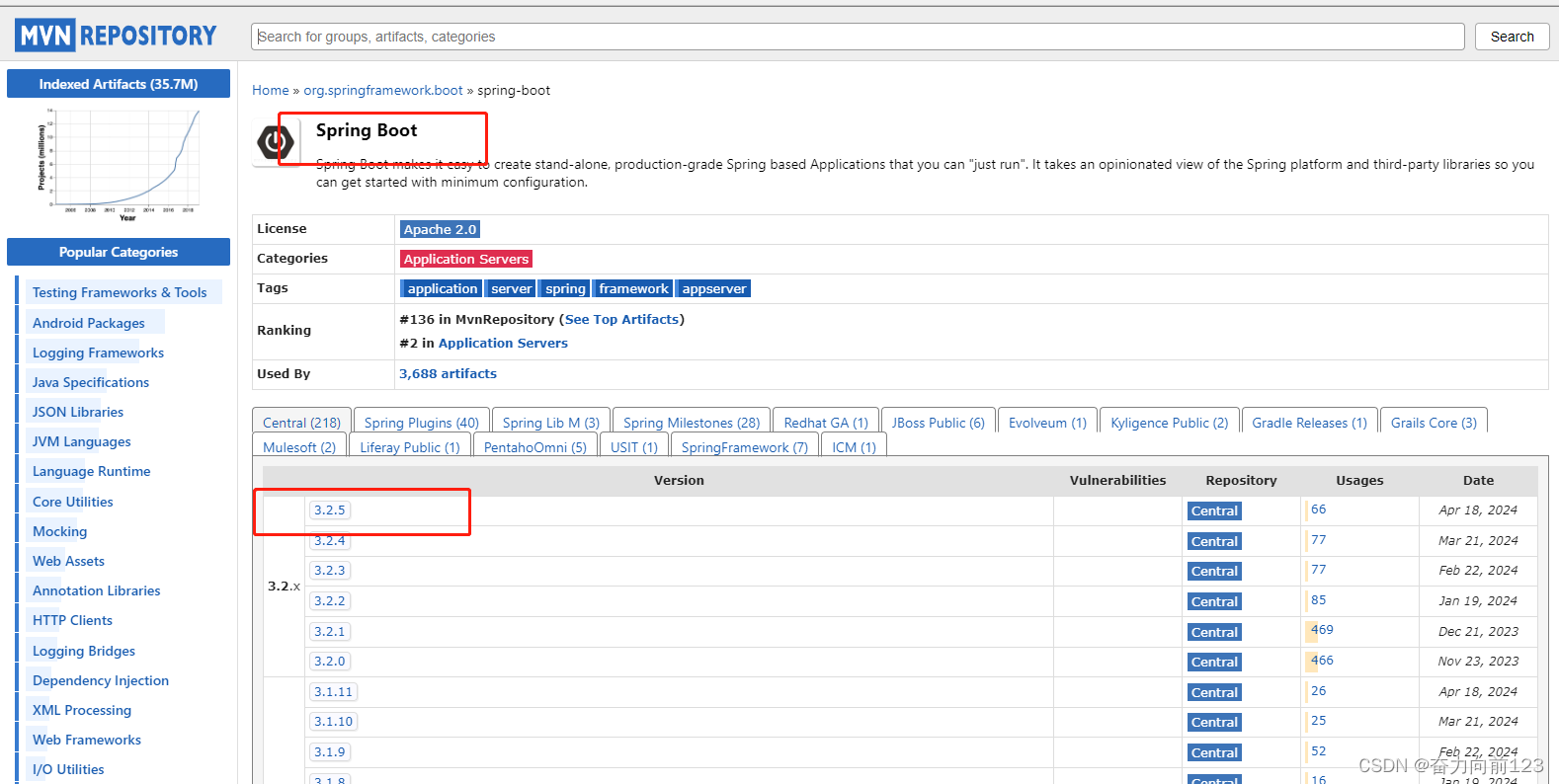1559x784 pixels.
Task: Open org.springframework.boot breadcrumb link
Action: [383, 90]
